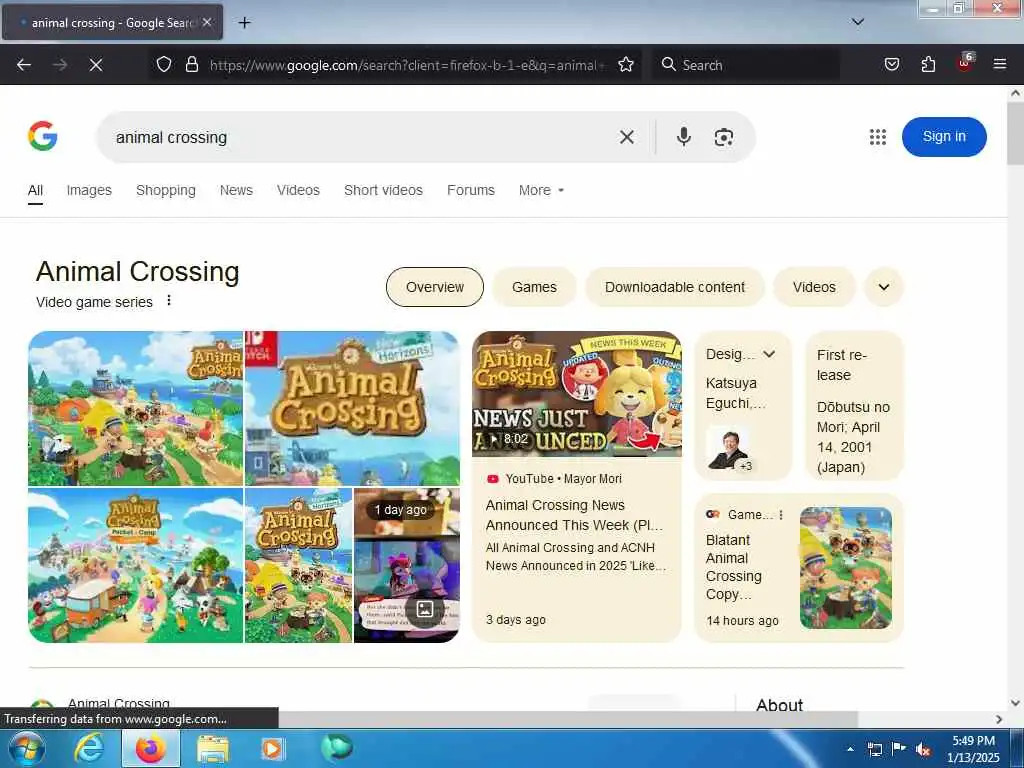The width and height of the screenshot is (1024, 768).
Task: Play the News Just Announced video
Action: (x=577, y=394)
